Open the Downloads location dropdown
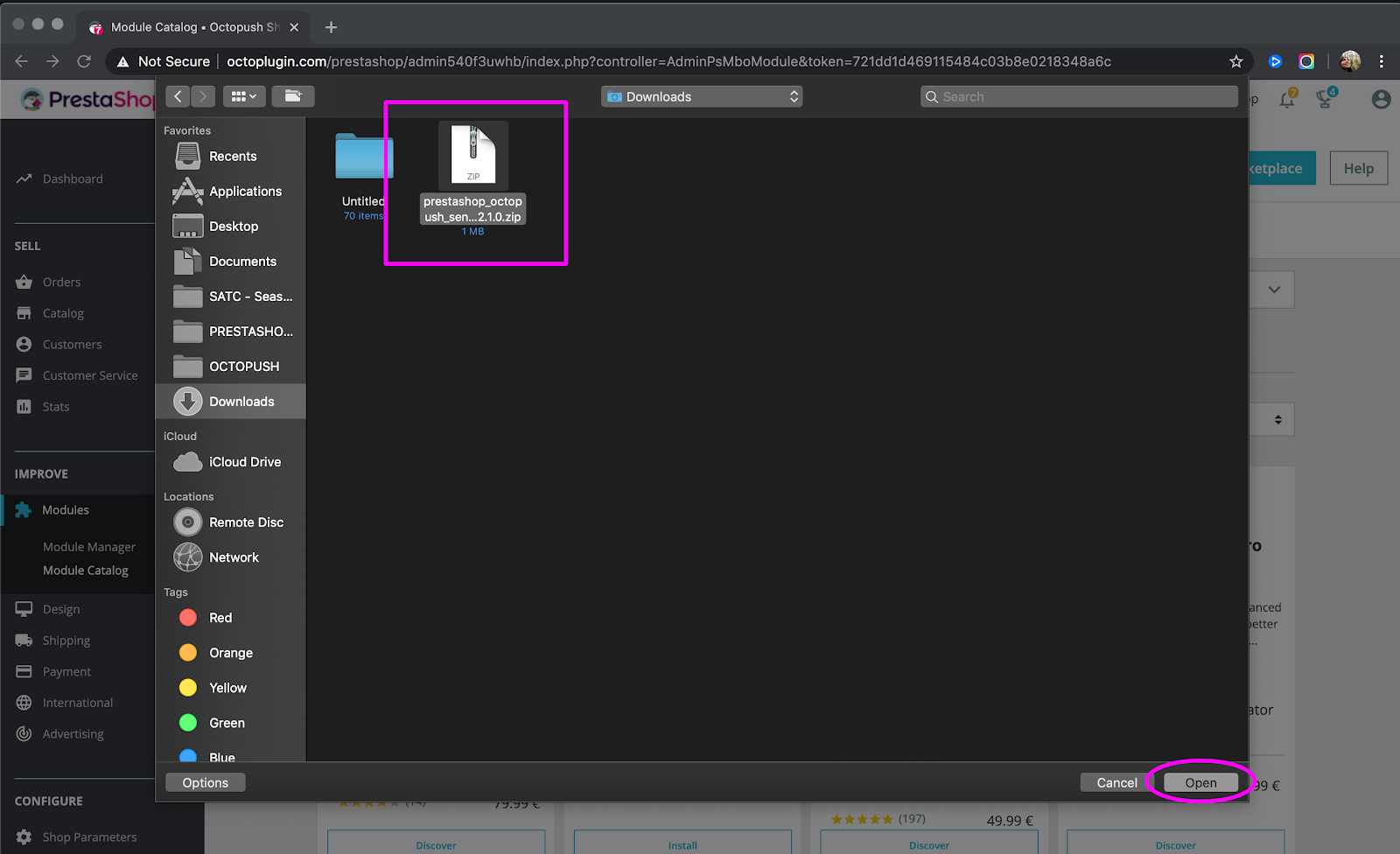Screen dimensions: 1400x854 point(702,96)
